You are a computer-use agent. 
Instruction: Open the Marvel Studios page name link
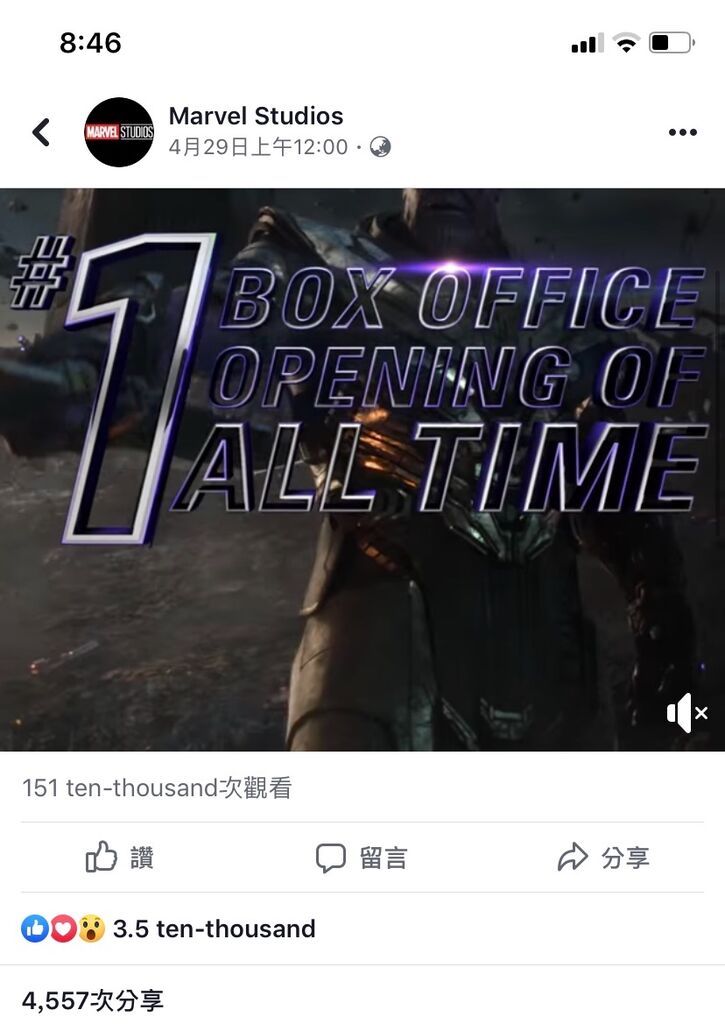coord(256,116)
